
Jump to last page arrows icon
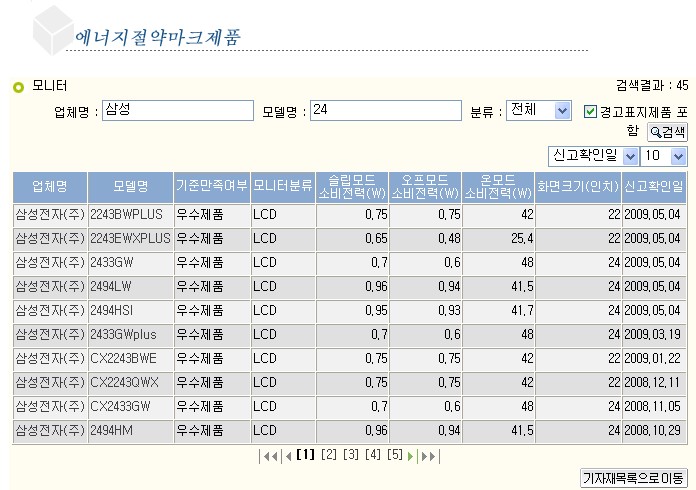429,456
